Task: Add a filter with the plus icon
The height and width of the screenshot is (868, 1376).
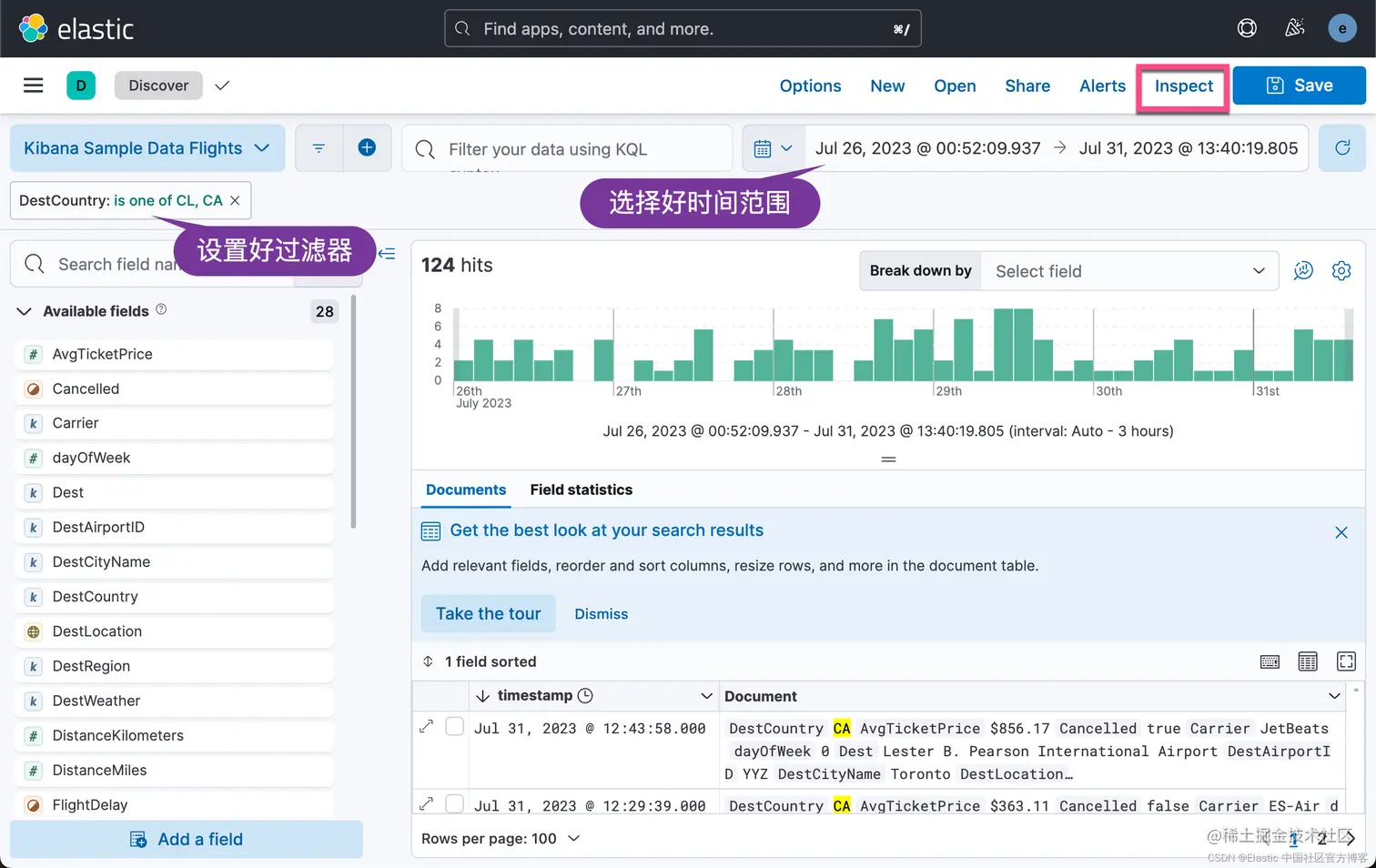Action: (x=367, y=148)
